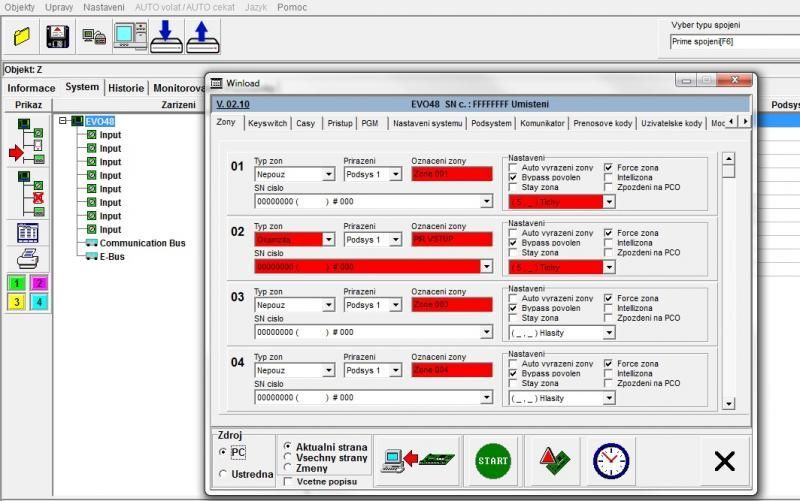Open the Nastaveni menu
Viewport: 800px width, 501px height.
tap(104, 7)
